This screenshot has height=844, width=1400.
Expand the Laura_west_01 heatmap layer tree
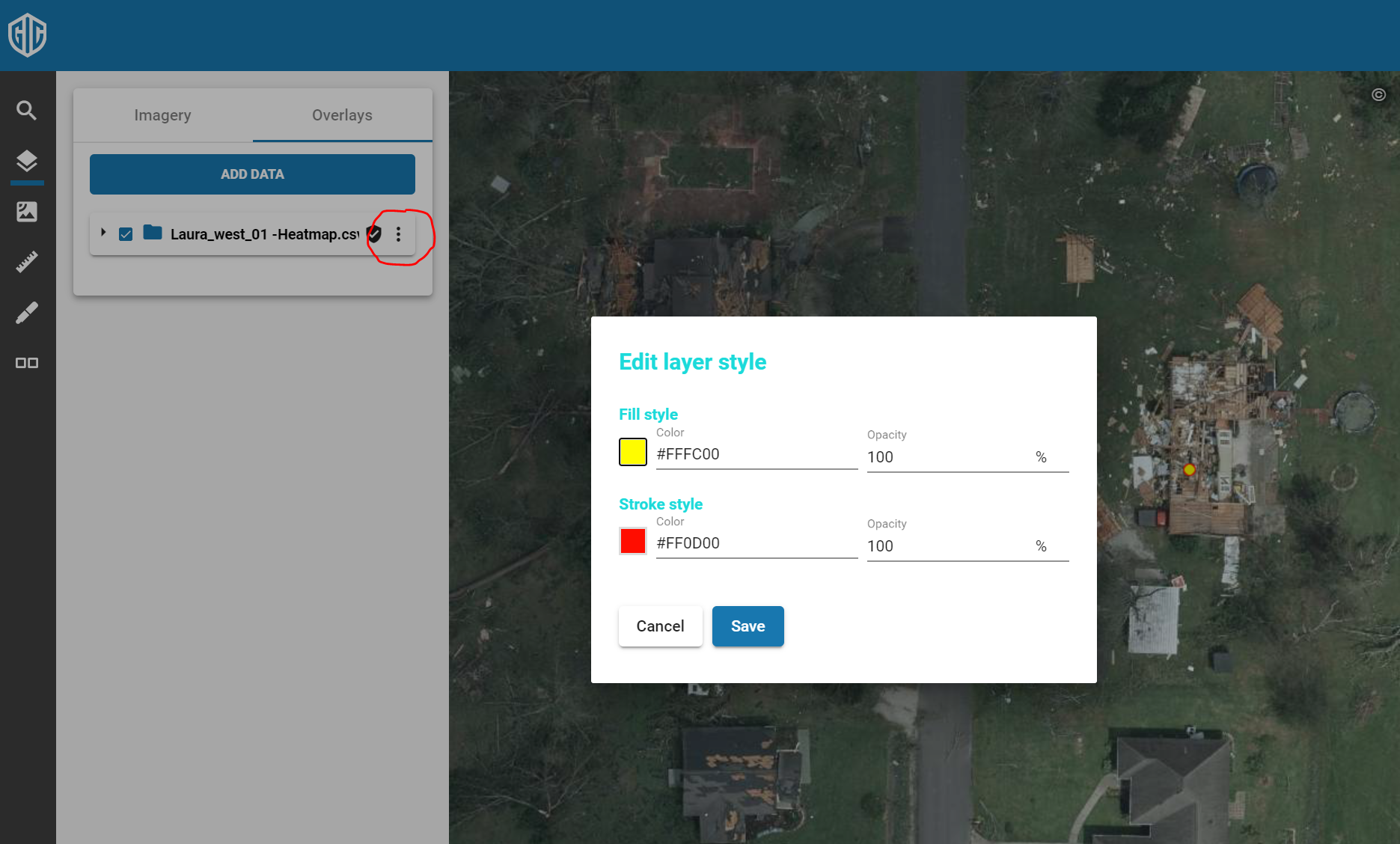103,233
